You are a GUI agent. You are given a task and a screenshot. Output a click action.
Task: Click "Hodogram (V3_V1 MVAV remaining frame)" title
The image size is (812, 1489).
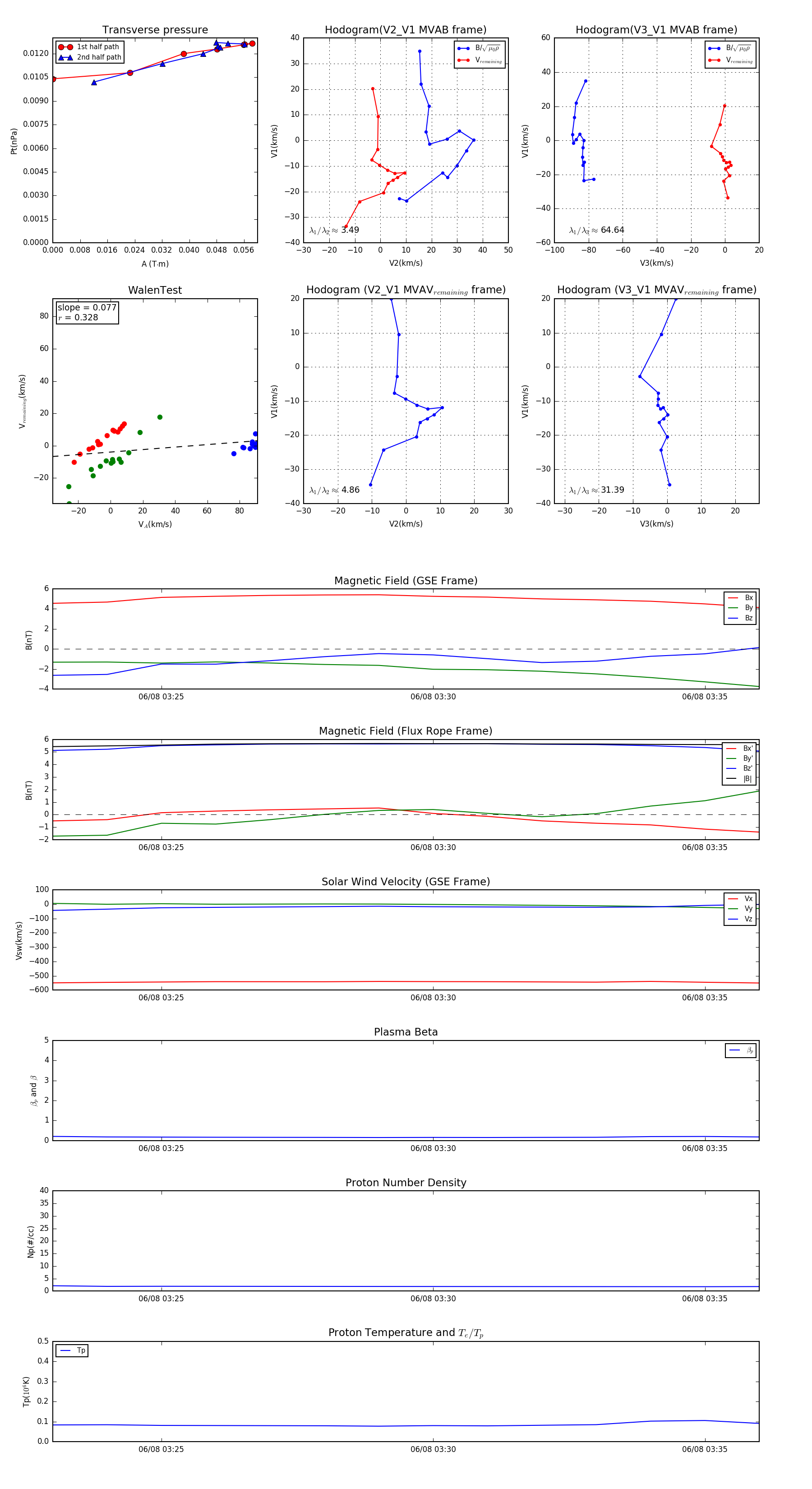coord(656,290)
